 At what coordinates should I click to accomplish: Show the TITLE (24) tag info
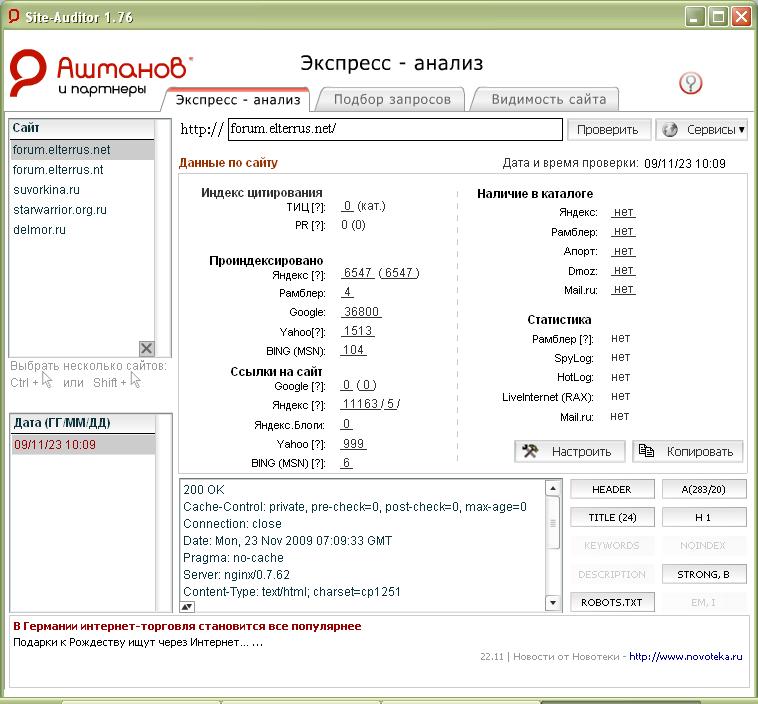click(613, 517)
